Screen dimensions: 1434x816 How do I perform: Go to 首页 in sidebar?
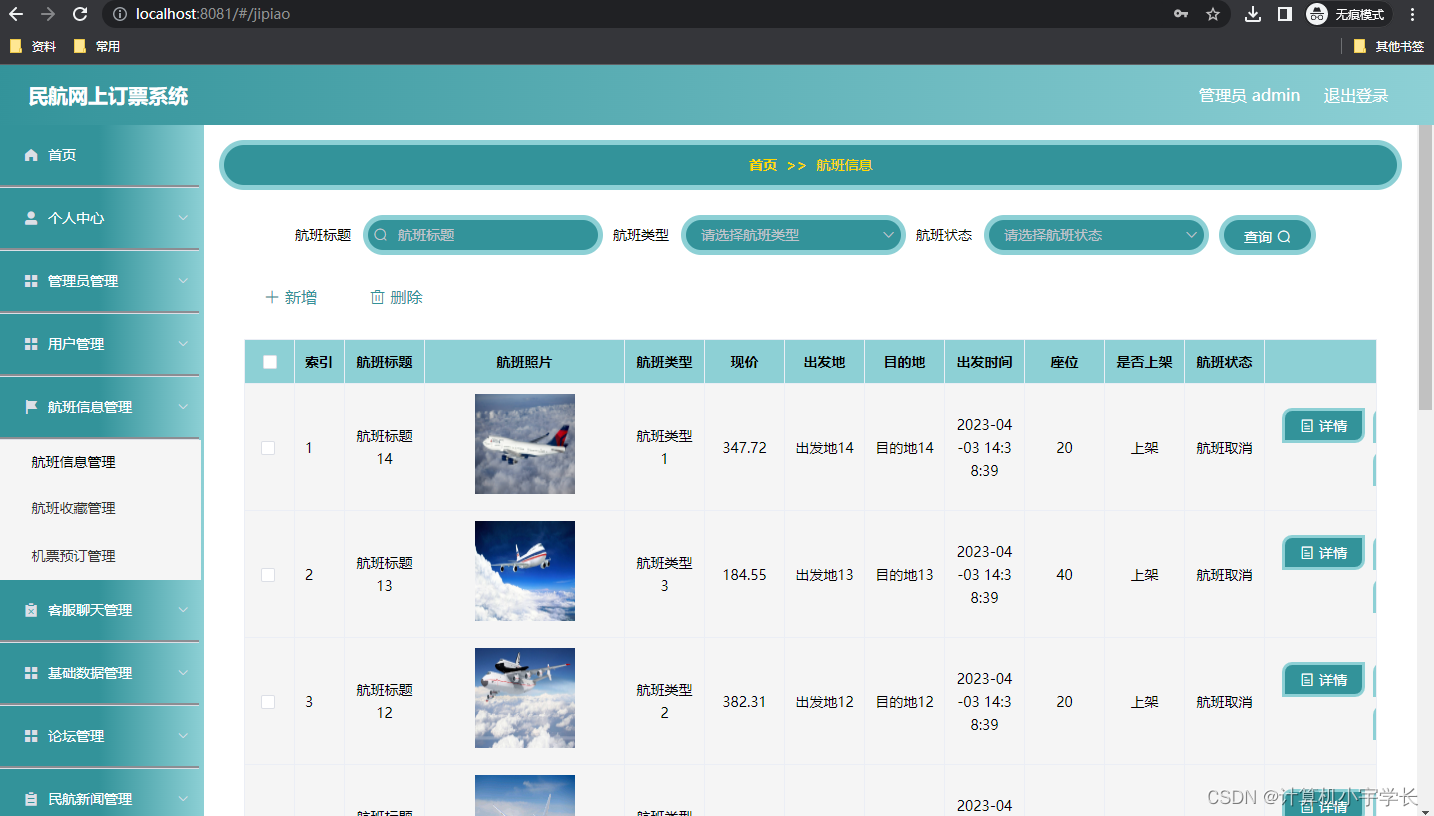click(x=100, y=155)
